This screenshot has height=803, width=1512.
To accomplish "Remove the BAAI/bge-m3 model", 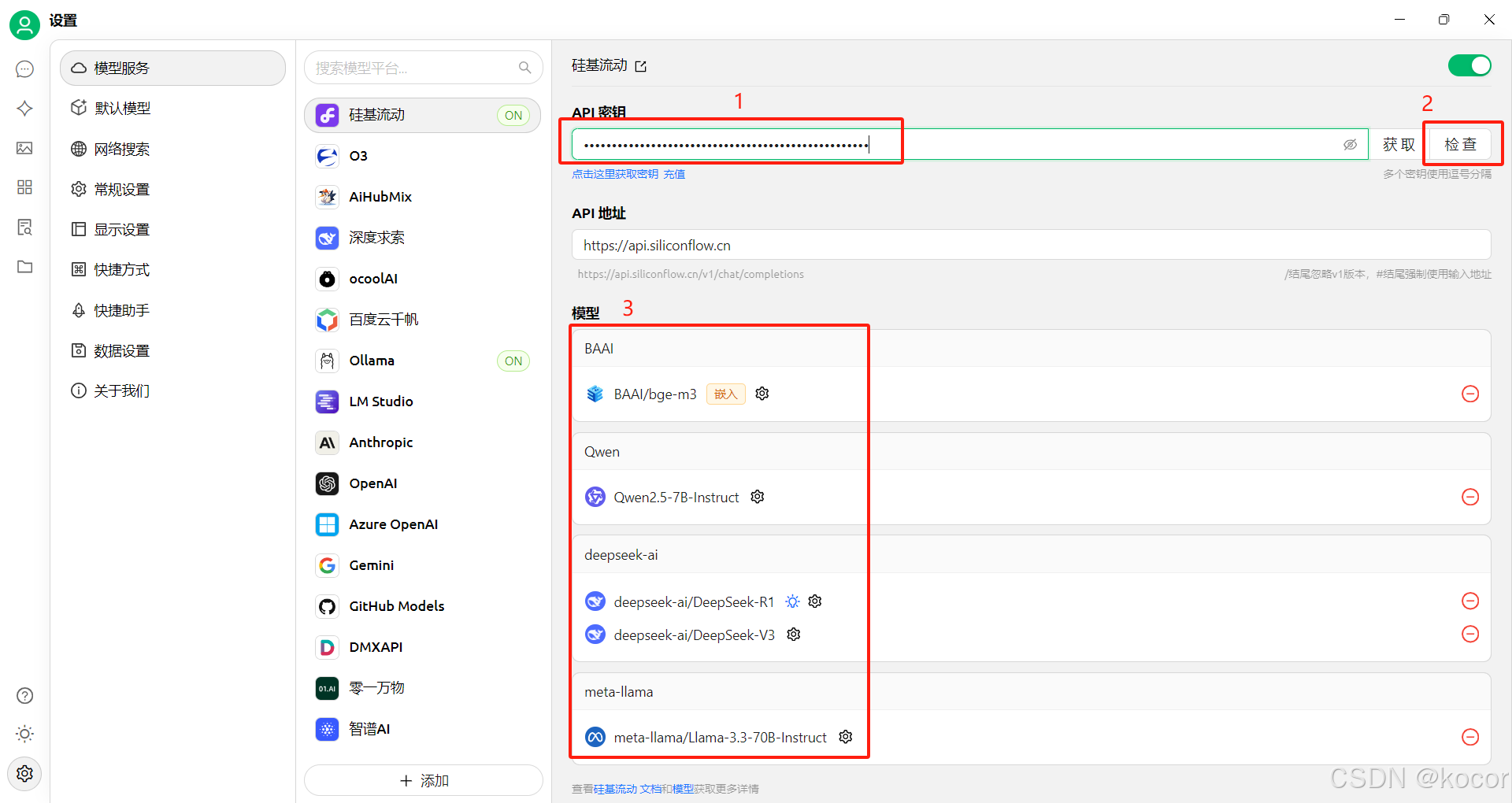I will [1469, 394].
